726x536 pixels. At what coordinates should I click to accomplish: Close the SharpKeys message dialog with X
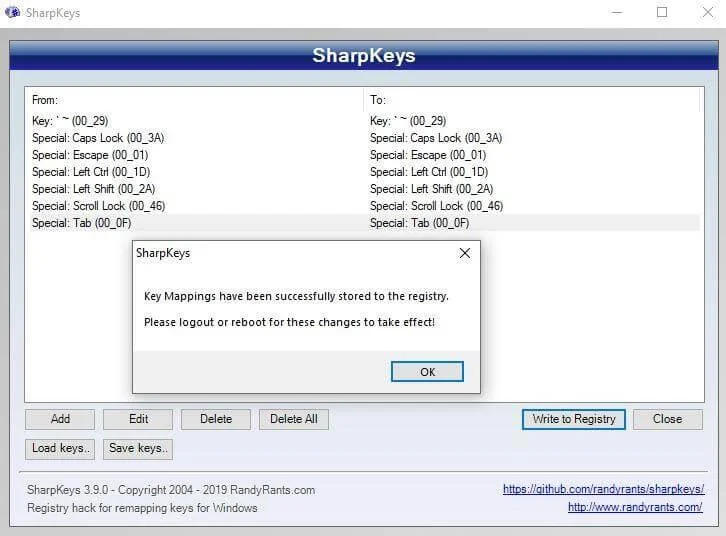tap(464, 253)
